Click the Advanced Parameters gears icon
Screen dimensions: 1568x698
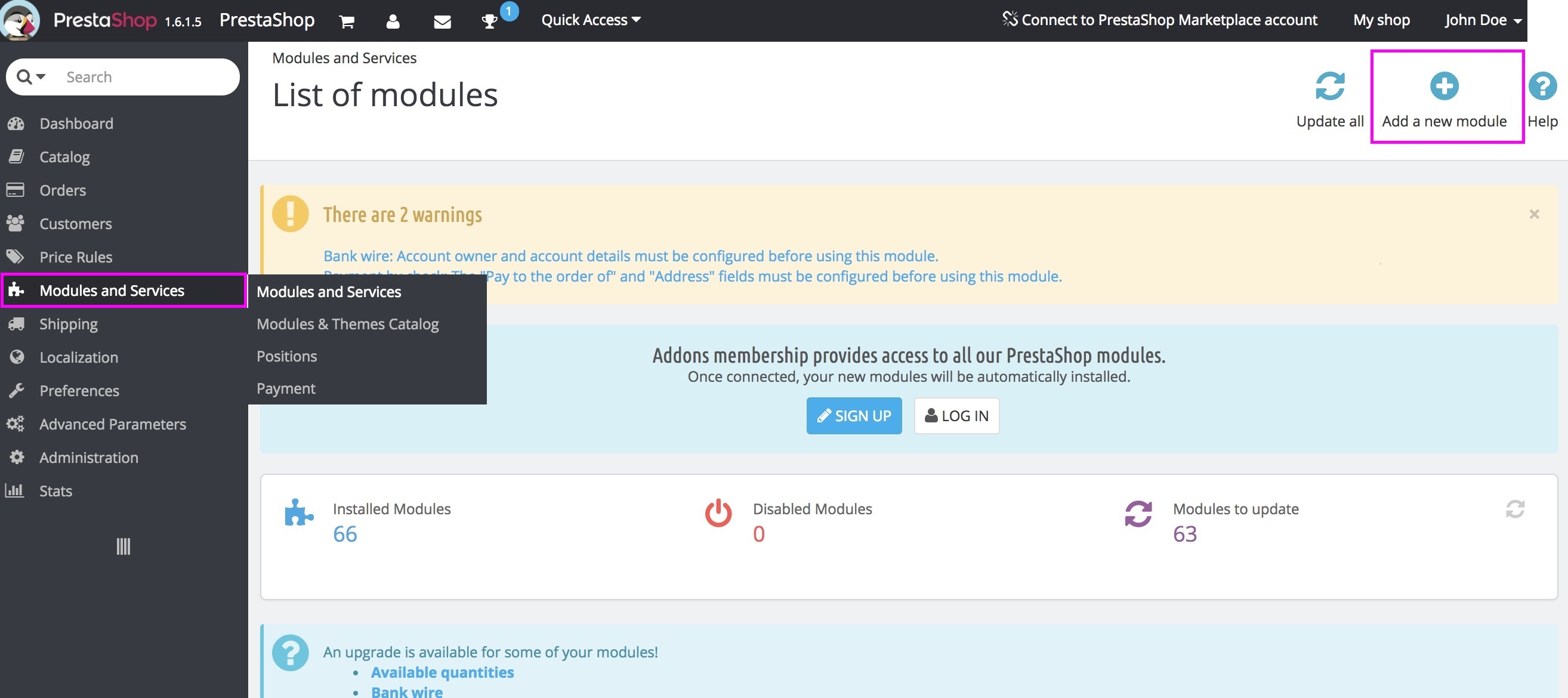(16, 424)
